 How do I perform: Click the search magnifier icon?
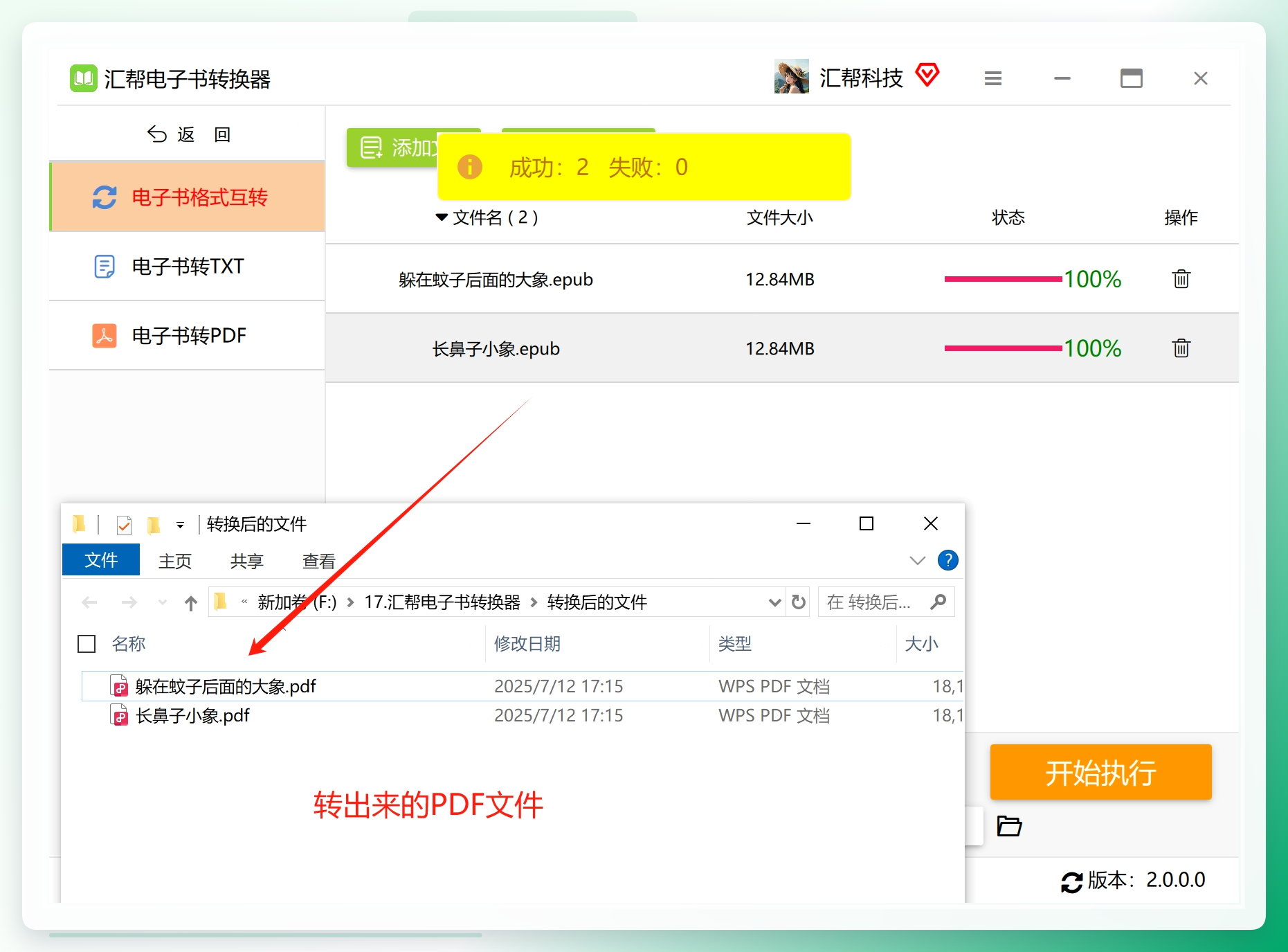938,602
